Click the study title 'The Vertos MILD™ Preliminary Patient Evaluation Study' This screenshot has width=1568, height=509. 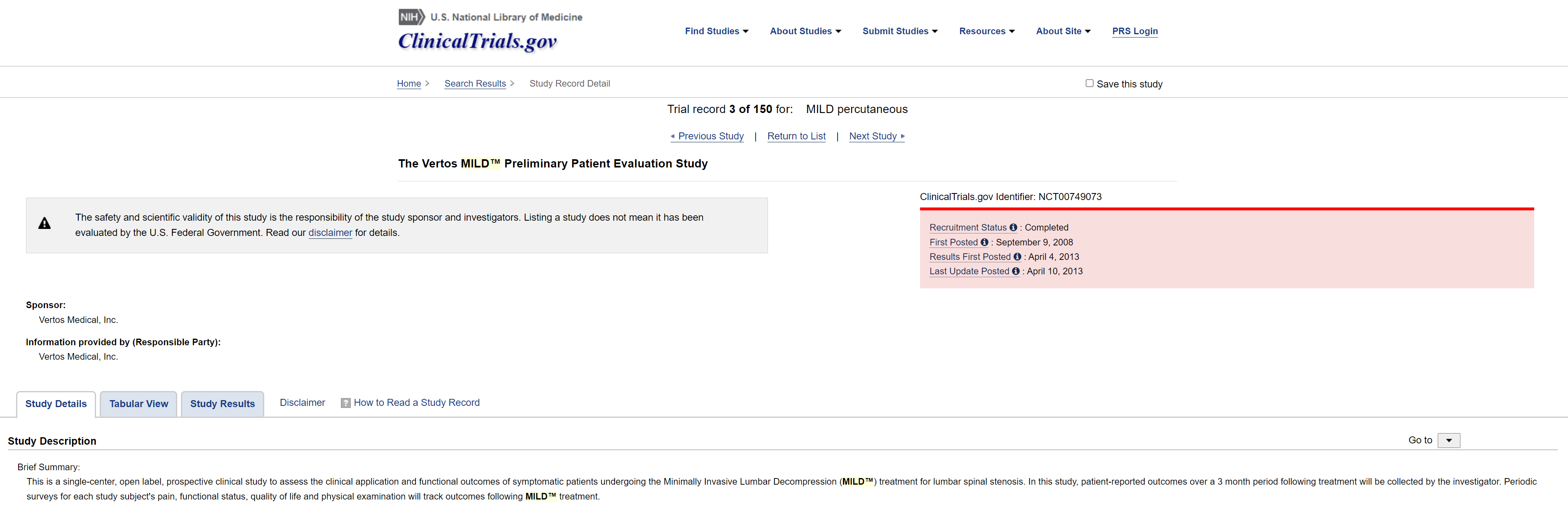tap(553, 163)
